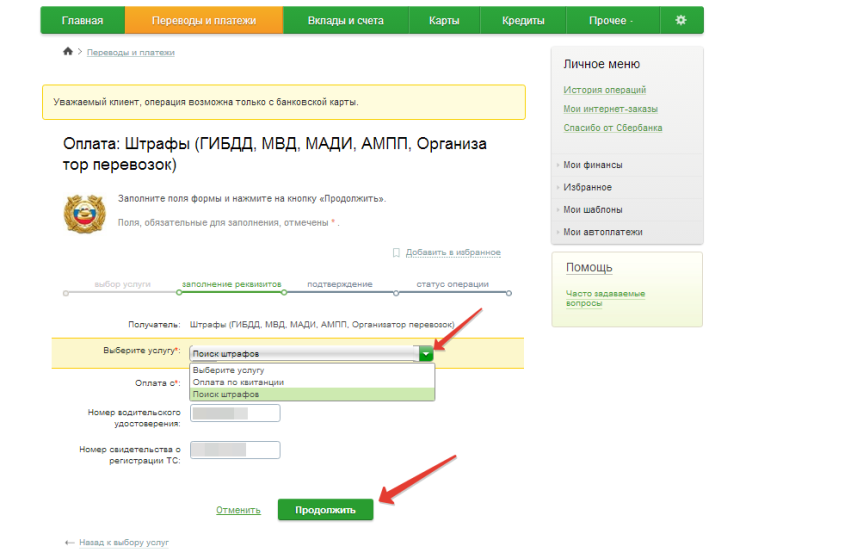Expand Мои финансы section
Screen dimensions: 846x553
[x=592, y=165]
